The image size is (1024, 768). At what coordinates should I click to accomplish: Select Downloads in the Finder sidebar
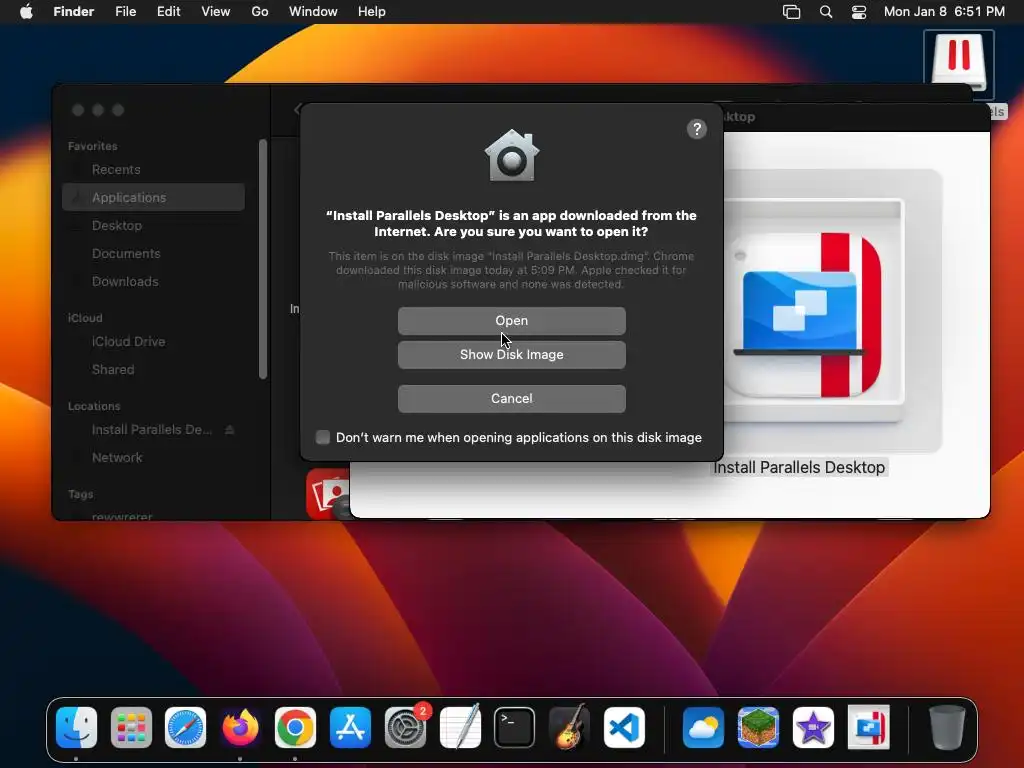click(153, 281)
